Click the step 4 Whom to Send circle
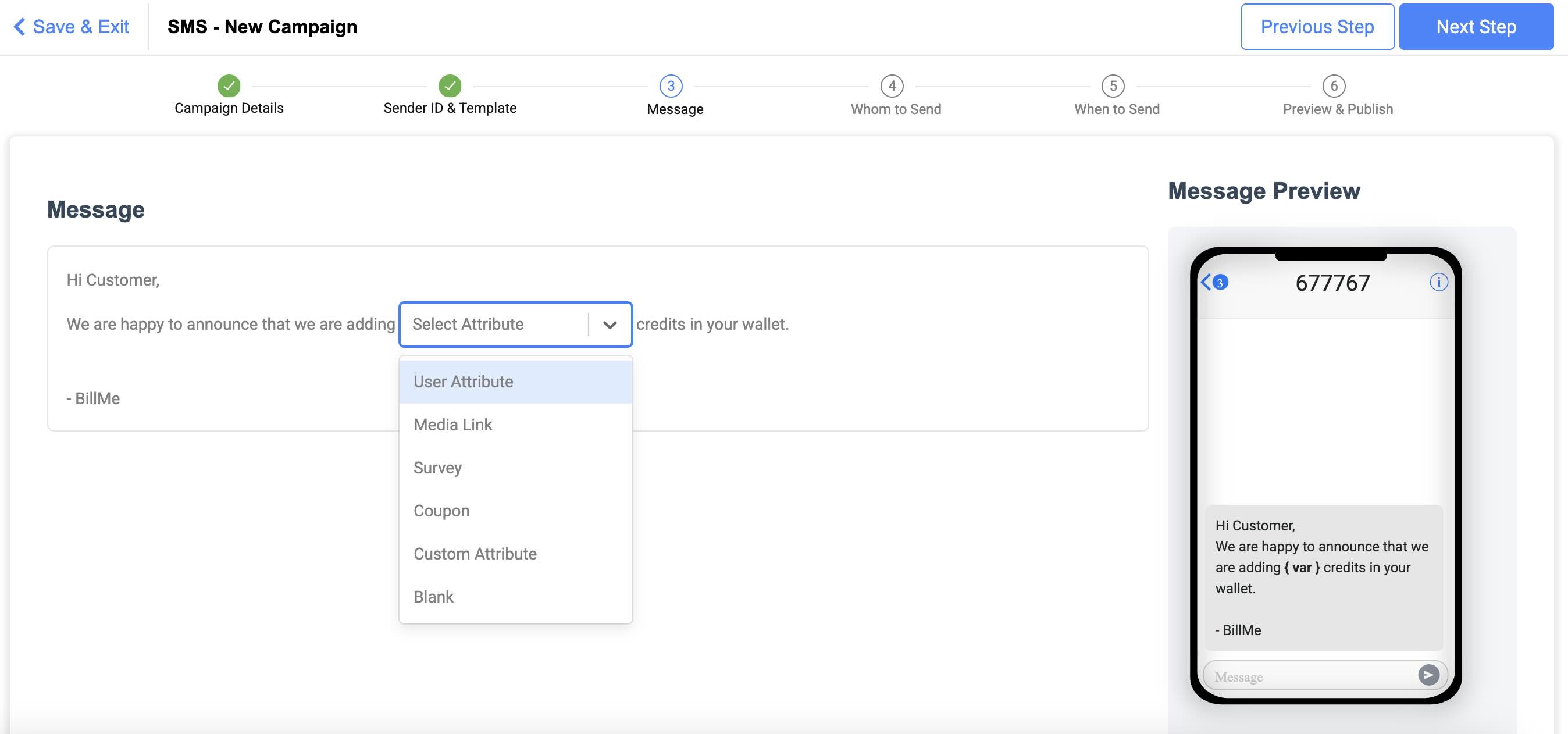The width and height of the screenshot is (1568, 734). point(892,86)
